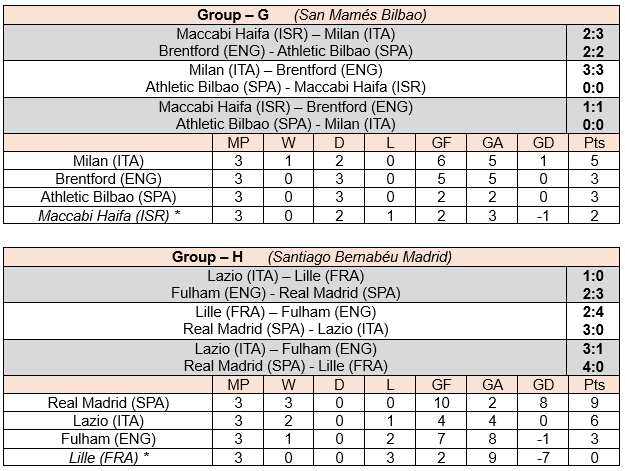625x471 pixels.
Task: Click the MP column header in Group G
Action: [x=238, y=143]
